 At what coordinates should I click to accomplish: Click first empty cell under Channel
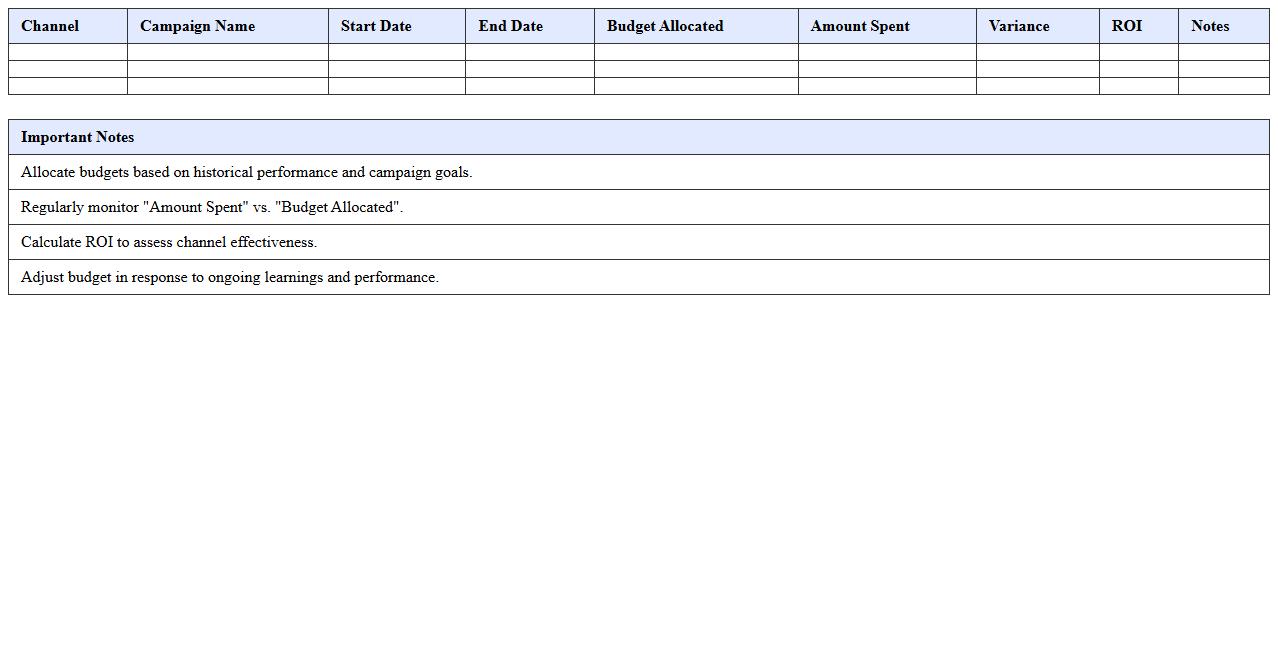coord(68,52)
